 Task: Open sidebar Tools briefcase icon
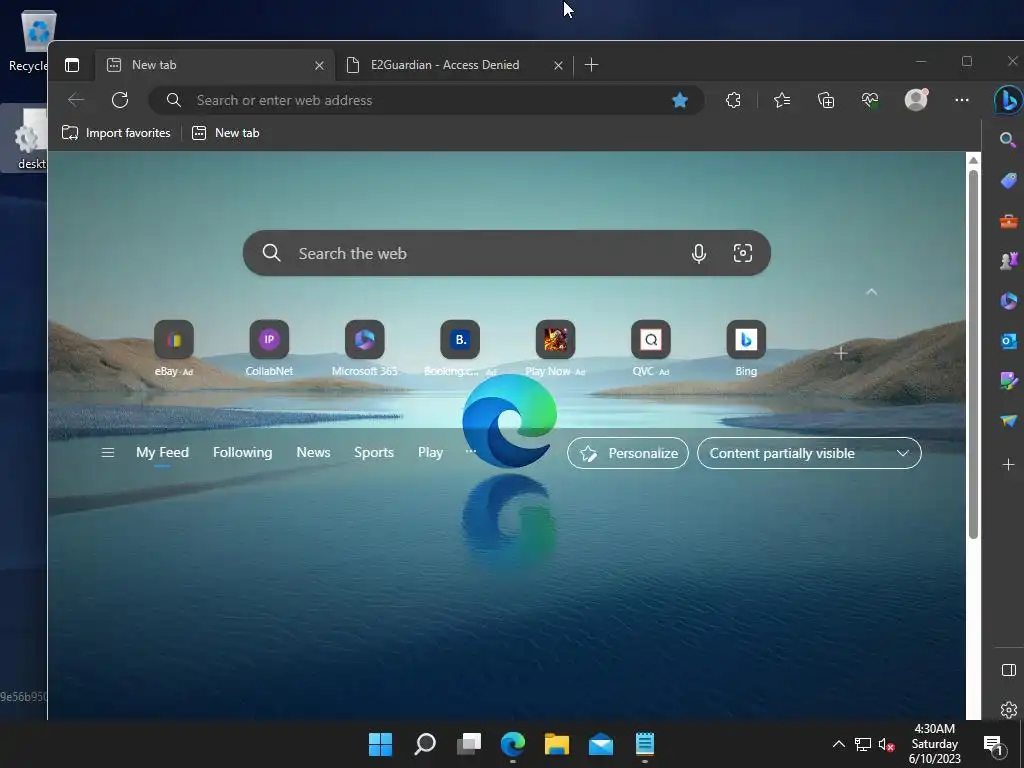tap(1008, 221)
